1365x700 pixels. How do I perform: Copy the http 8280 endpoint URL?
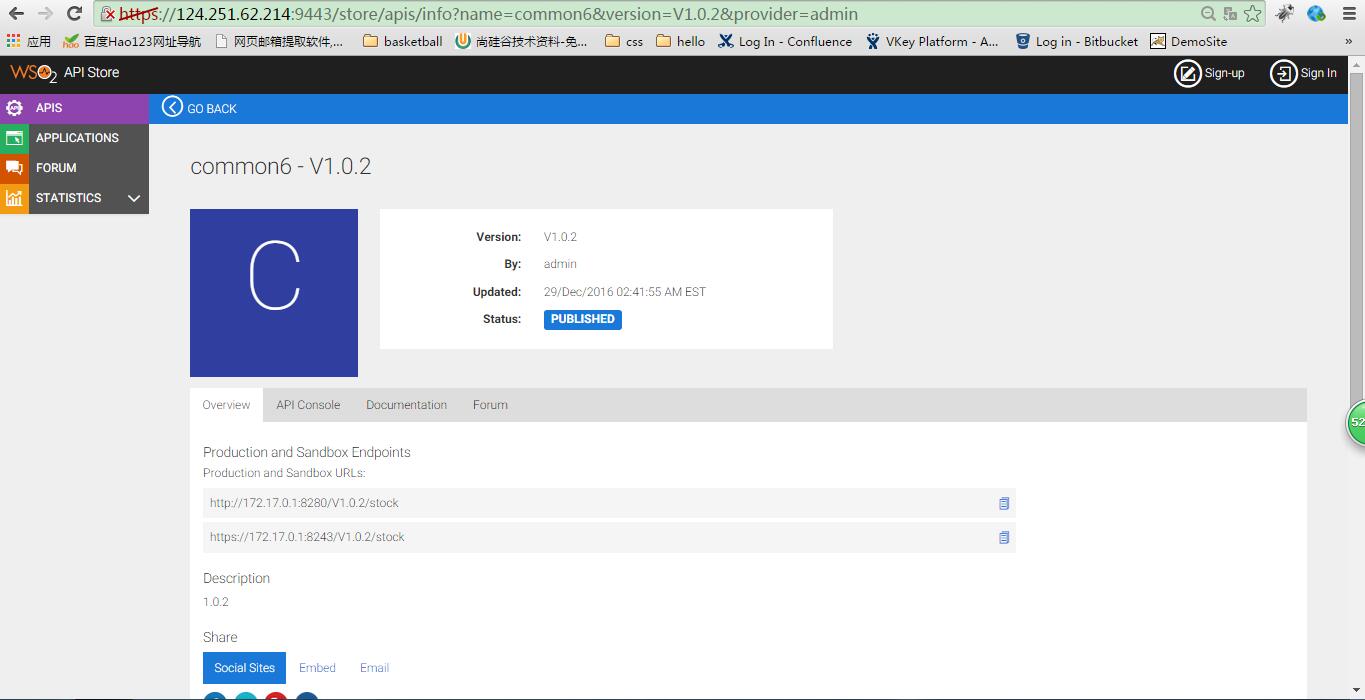(x=1004, y=503)
